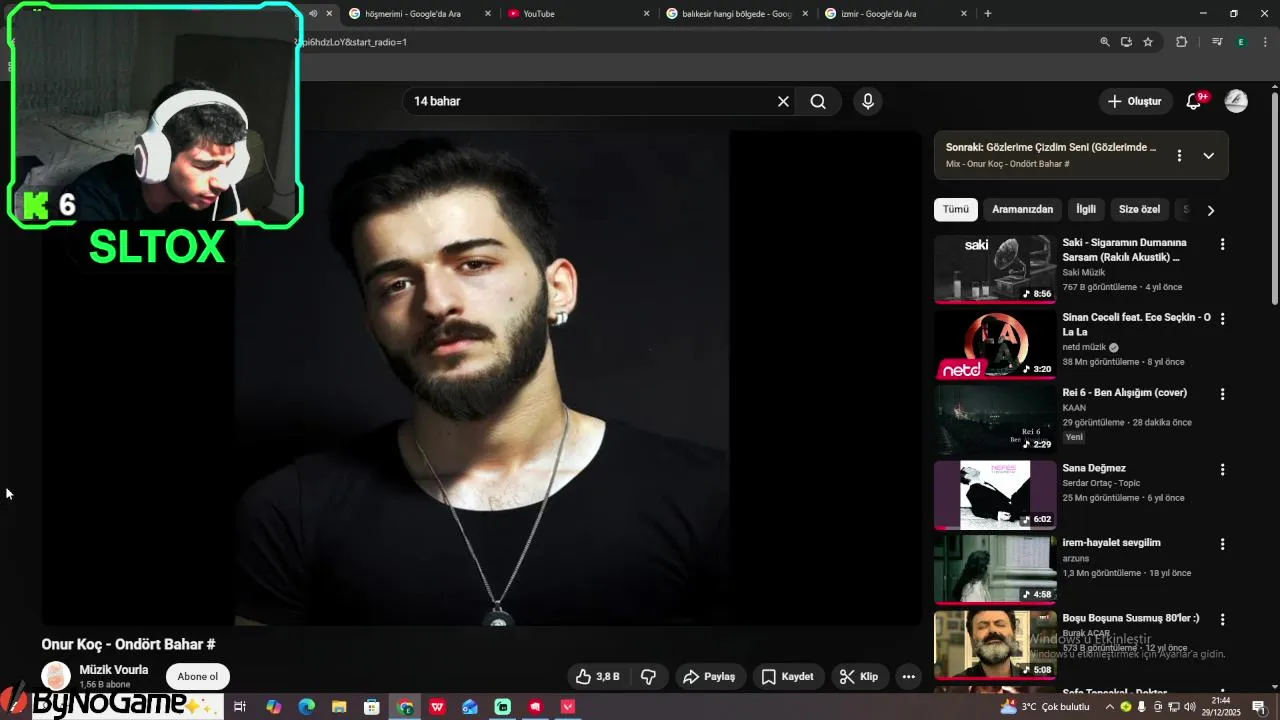Open options for Rei 6 video
The height and width of the screenshot is (720, 1280).
[1222, 394]
